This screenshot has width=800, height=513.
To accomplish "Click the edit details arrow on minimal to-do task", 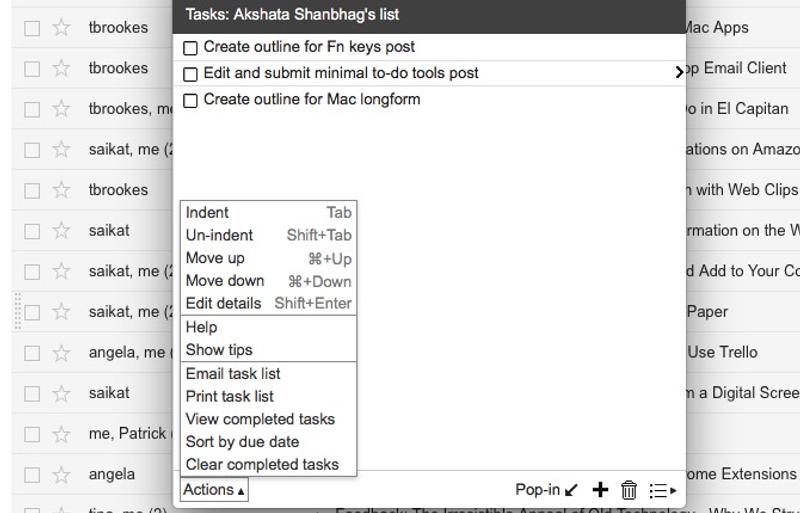I will point(679,73).
